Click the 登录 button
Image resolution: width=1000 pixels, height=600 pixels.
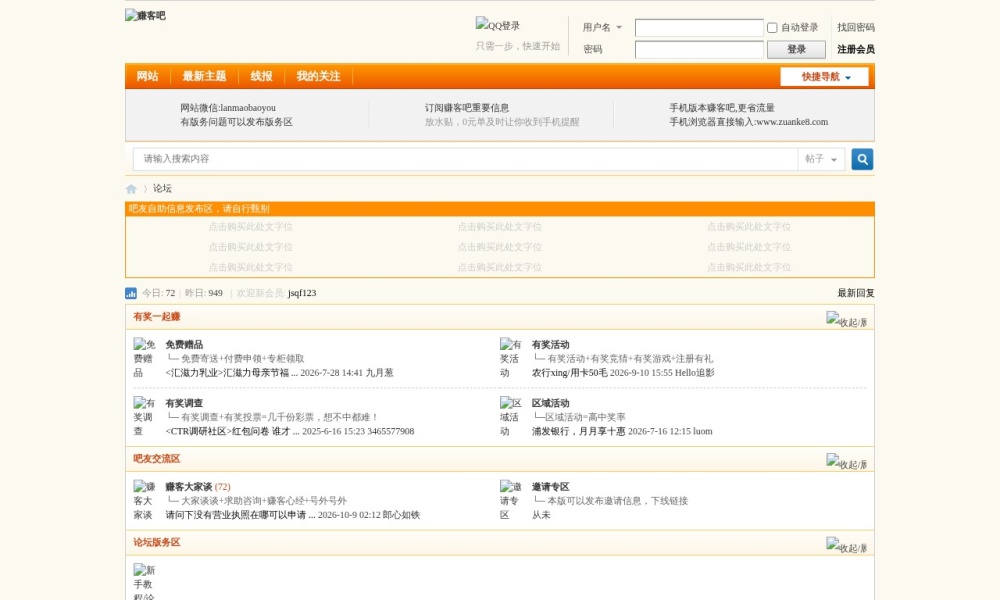[796, 49]
